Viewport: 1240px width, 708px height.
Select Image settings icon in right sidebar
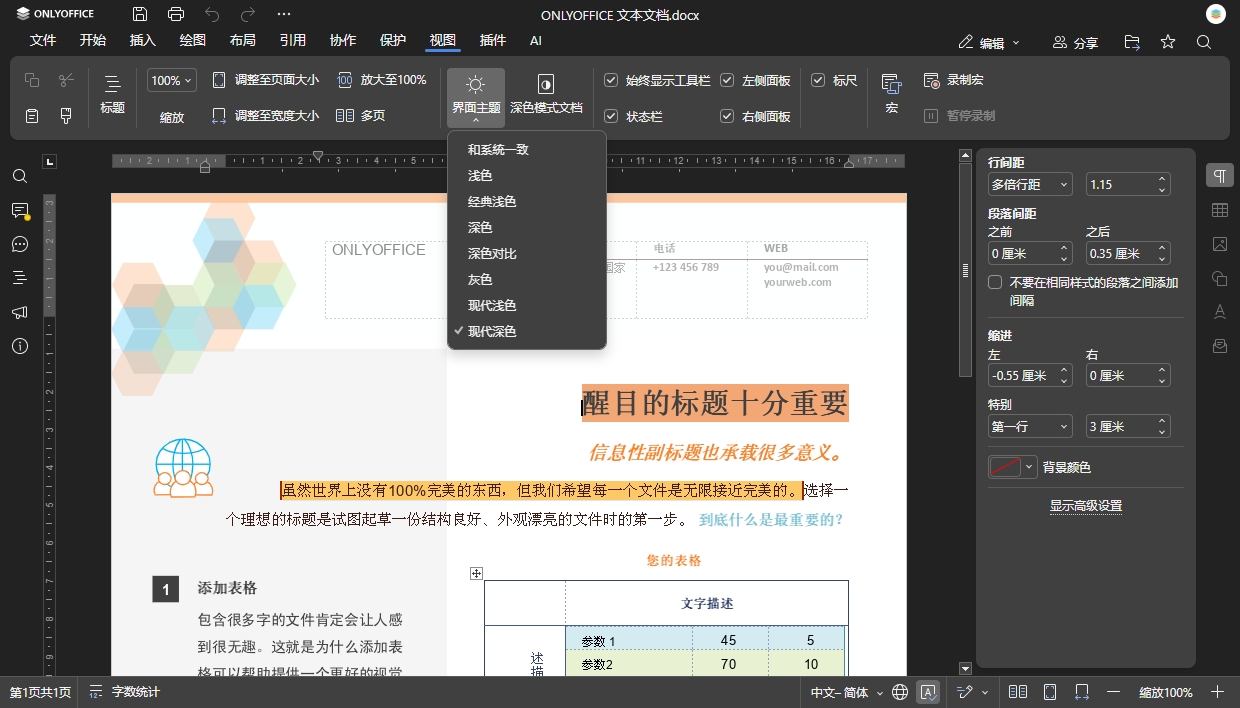click(1220, 244)
